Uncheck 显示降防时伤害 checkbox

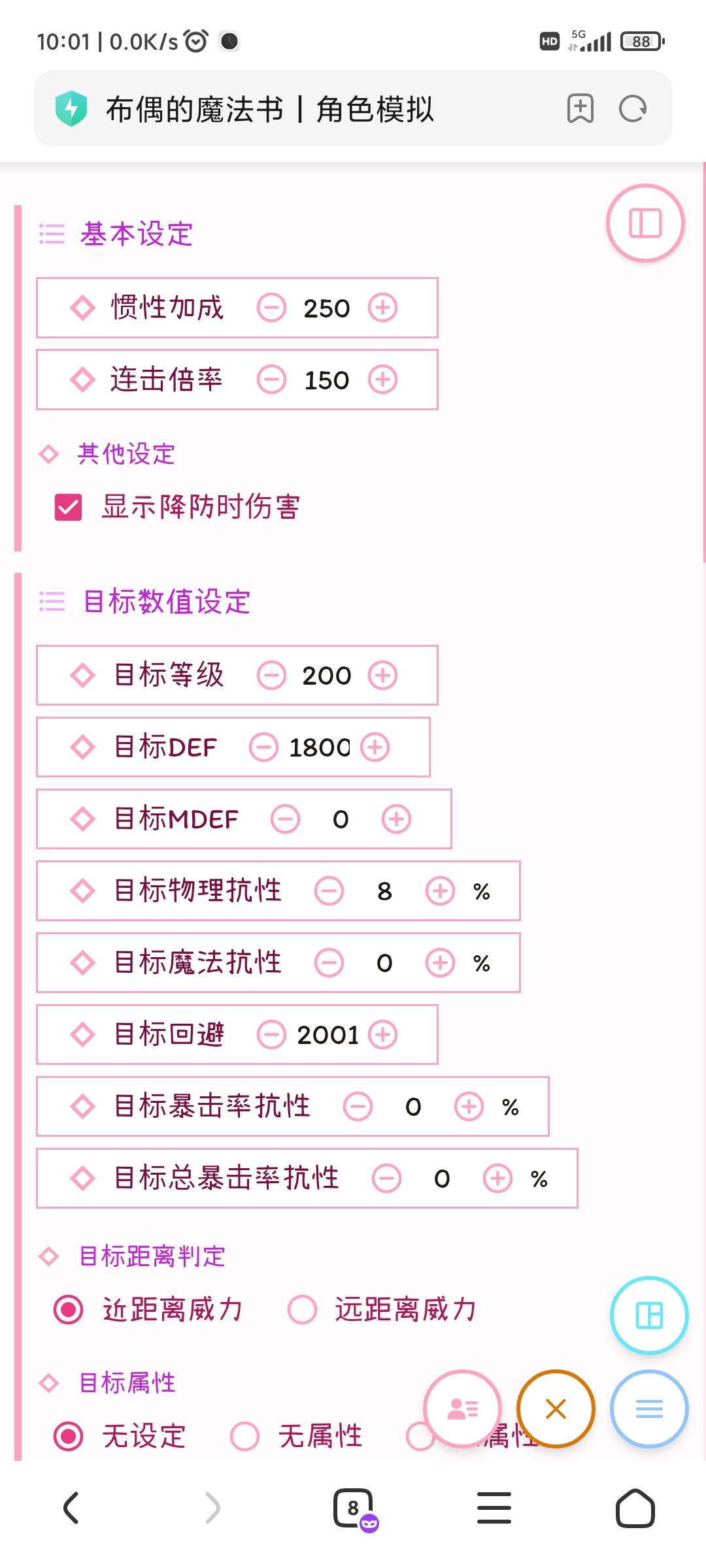(x=69, y=507)
